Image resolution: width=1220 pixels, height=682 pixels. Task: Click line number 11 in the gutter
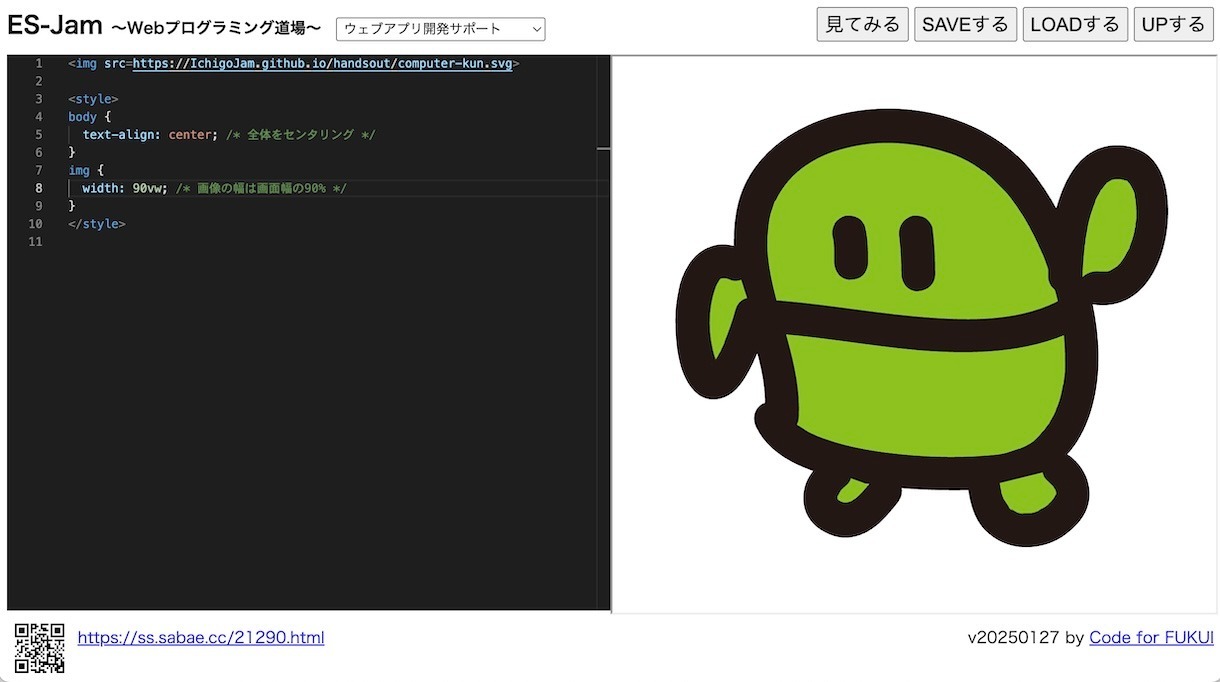[x=36, y=242]
